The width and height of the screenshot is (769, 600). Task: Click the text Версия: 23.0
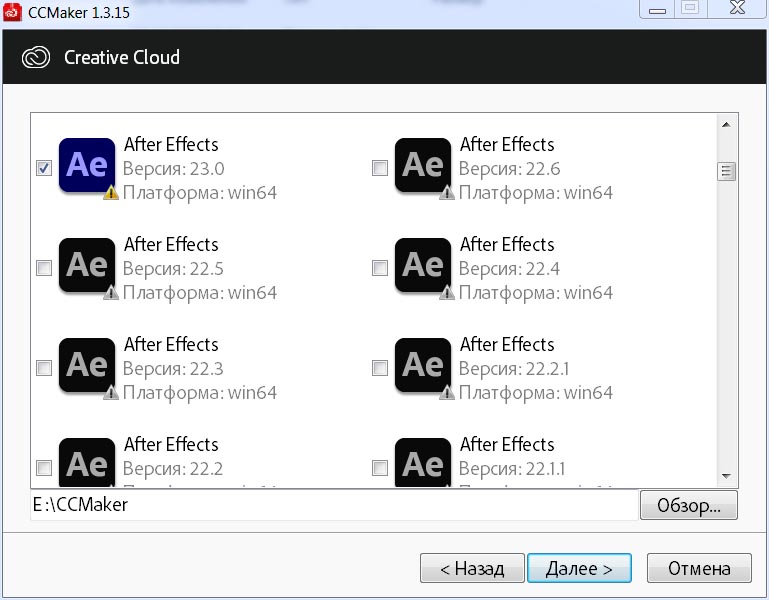coord(174,169)
